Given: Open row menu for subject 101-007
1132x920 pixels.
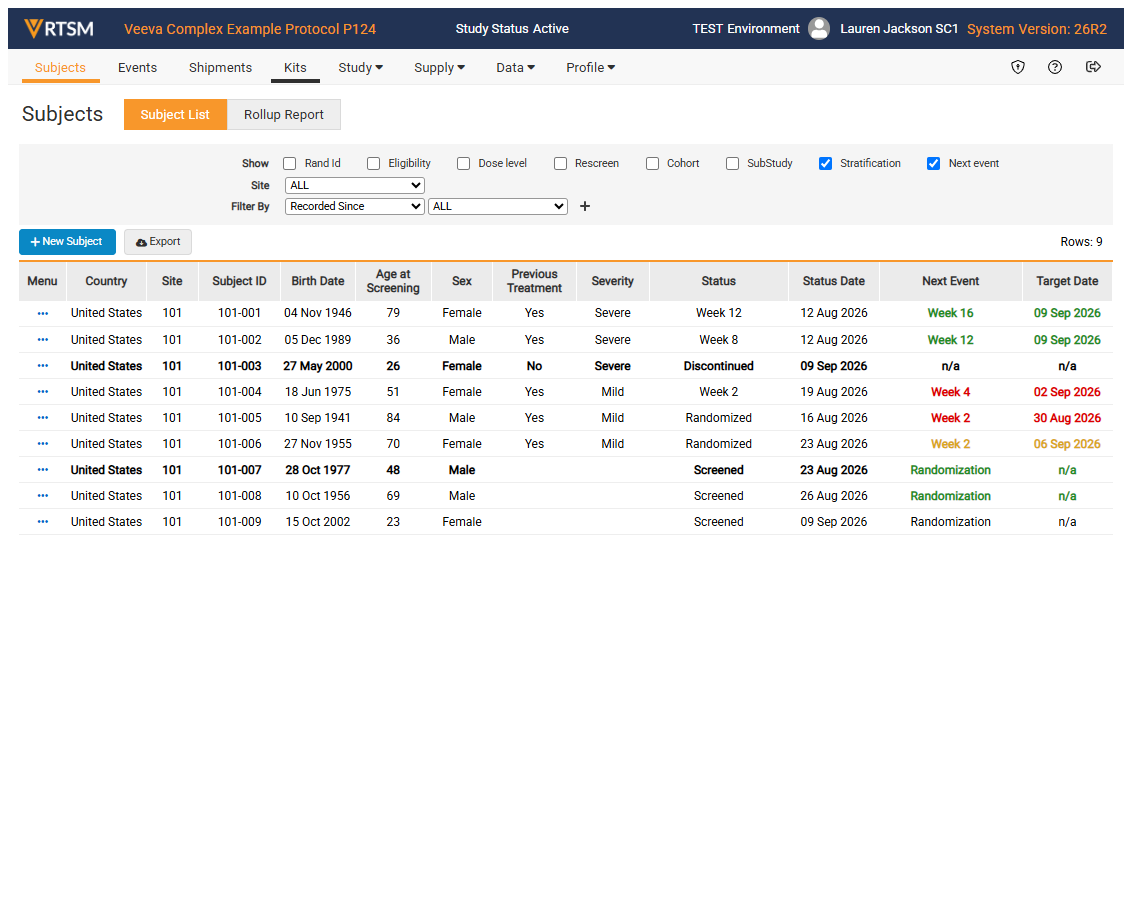Looking at the screenshot, I should pyautogui.click(x=43, y=469).
